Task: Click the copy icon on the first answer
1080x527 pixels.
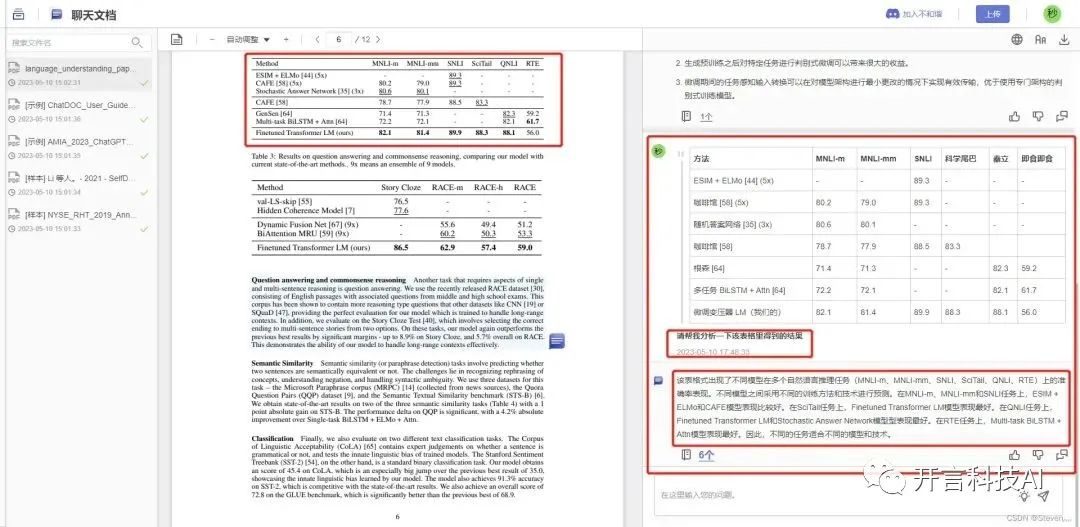Action: pos(1061,116)
